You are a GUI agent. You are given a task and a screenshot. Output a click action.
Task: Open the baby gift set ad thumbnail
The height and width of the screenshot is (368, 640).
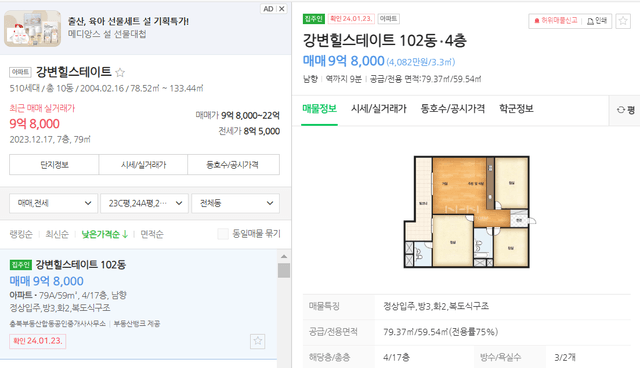click(x=32, y=28)
